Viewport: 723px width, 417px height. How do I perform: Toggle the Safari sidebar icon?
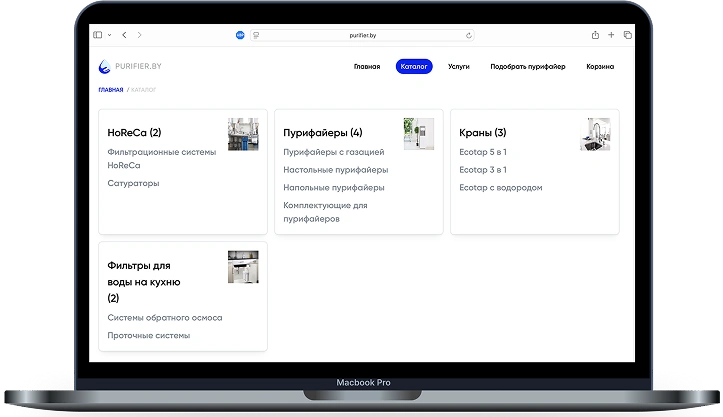coord(97,35)
